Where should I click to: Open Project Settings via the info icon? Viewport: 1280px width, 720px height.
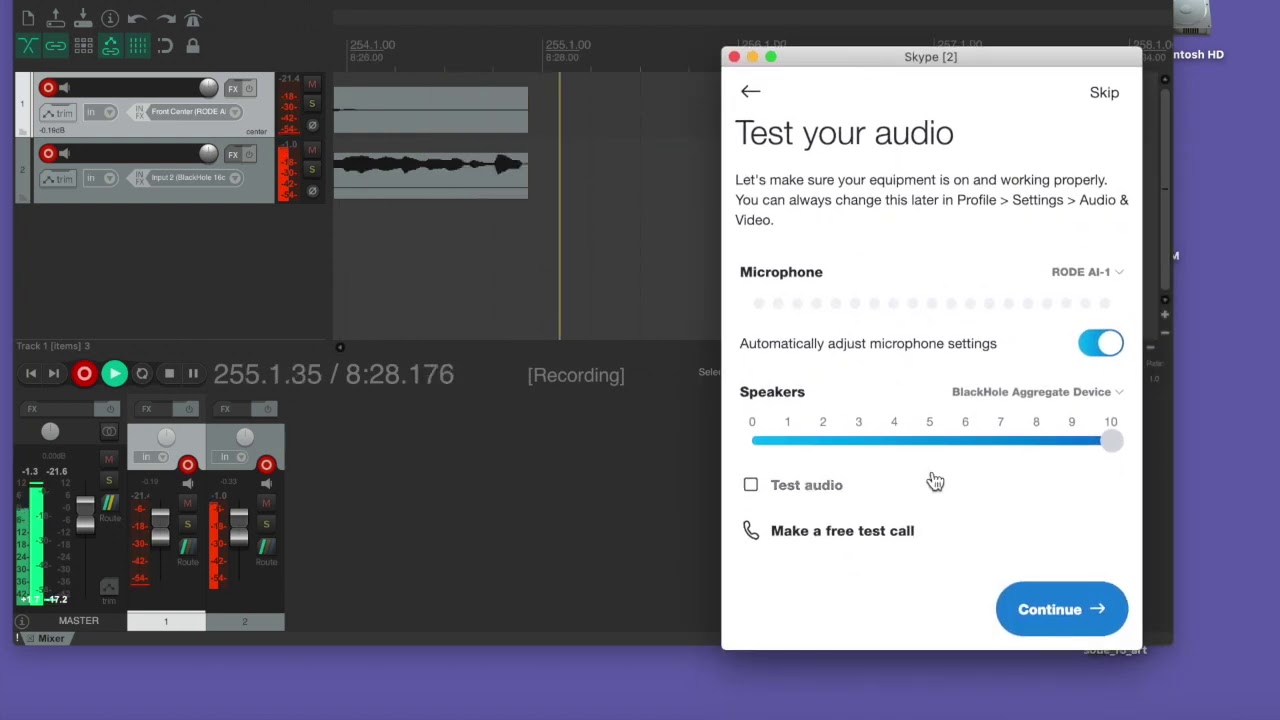tap(110, 18)
